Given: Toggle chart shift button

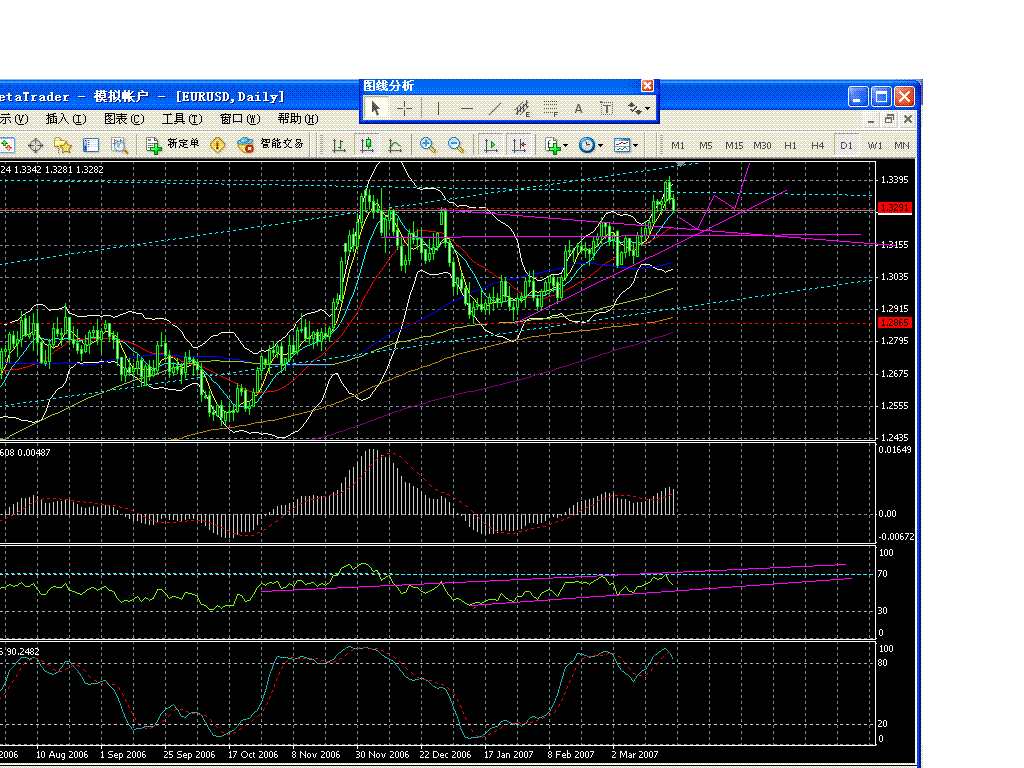Looking at the screenshot, I should click(x=519, y=145).
